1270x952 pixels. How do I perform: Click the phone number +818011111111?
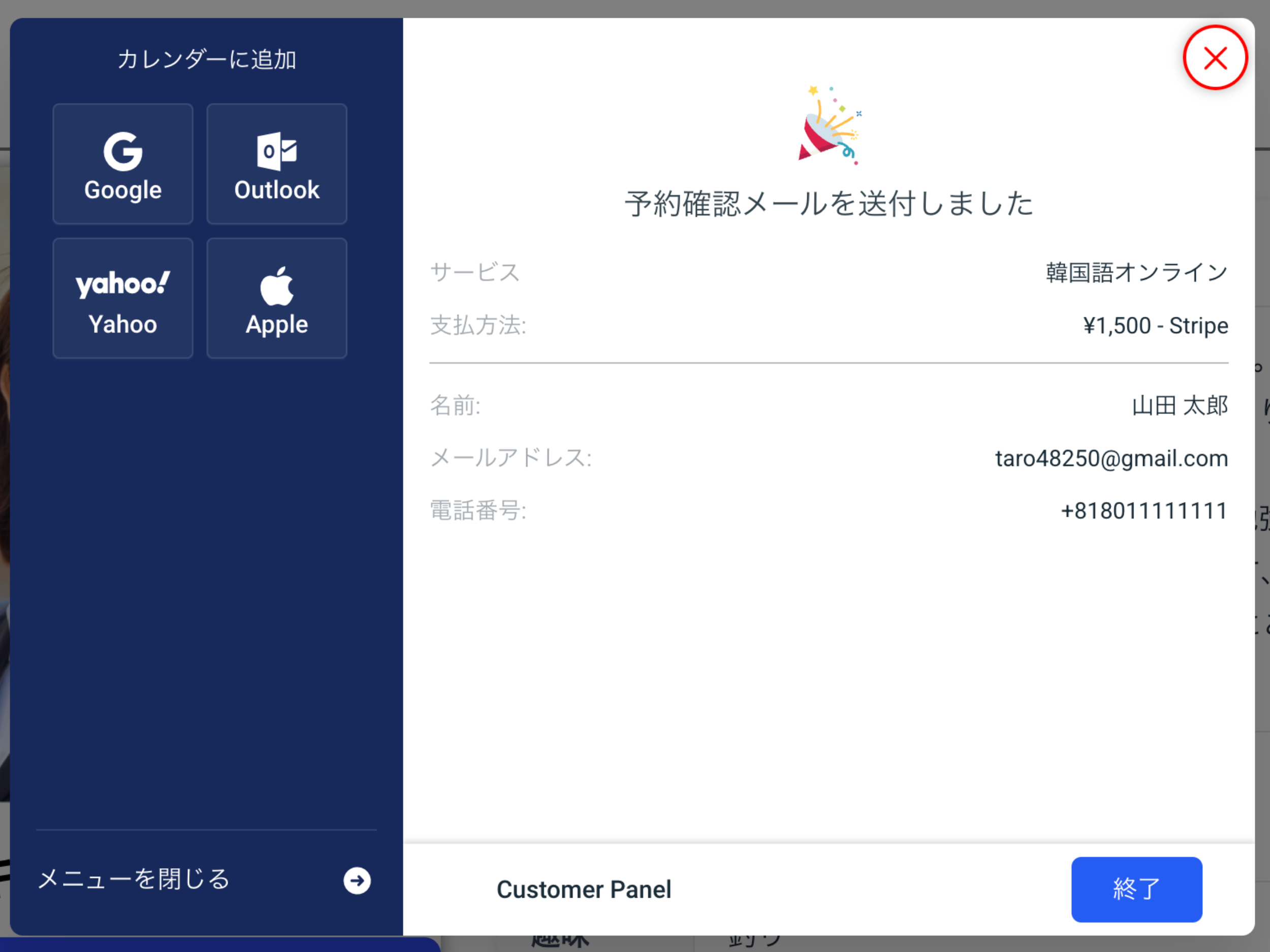coord(1143,511)
